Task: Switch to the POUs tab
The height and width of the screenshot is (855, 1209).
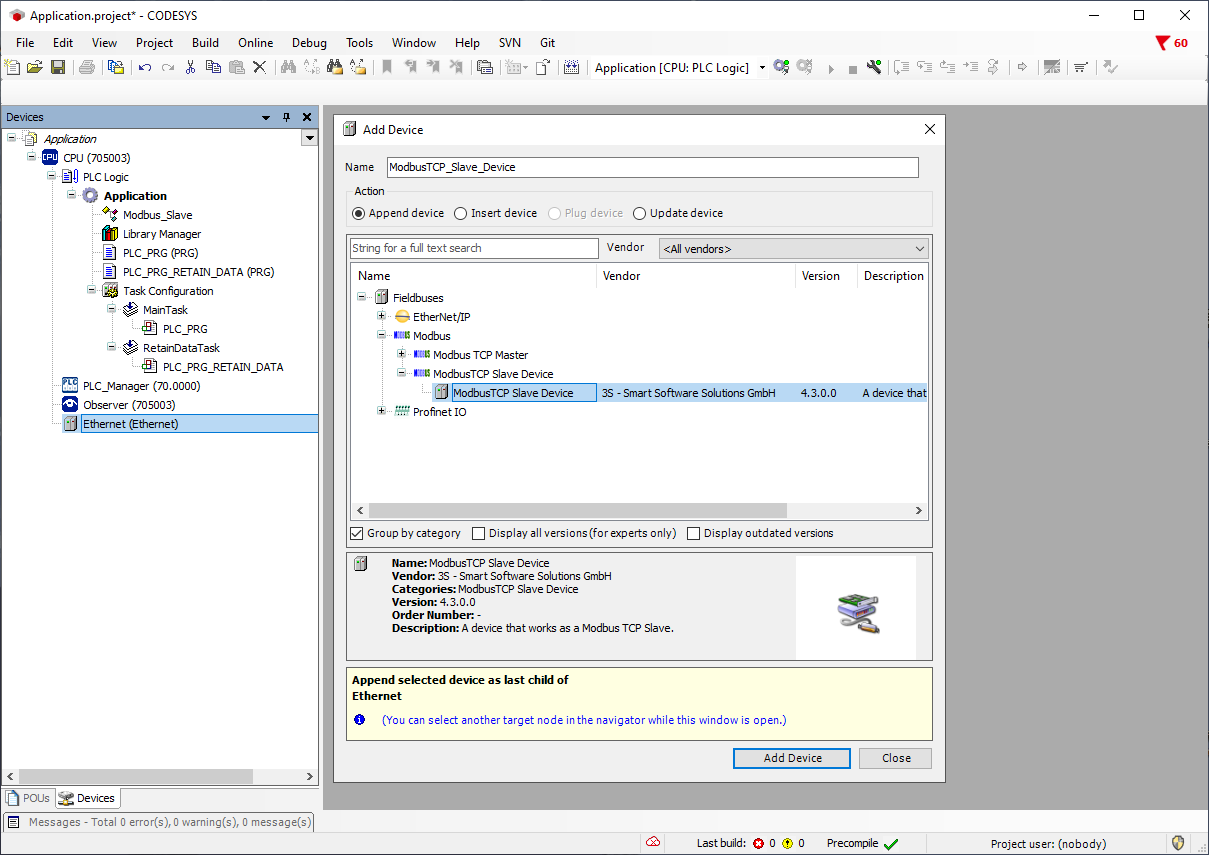Action: [28, 797]
